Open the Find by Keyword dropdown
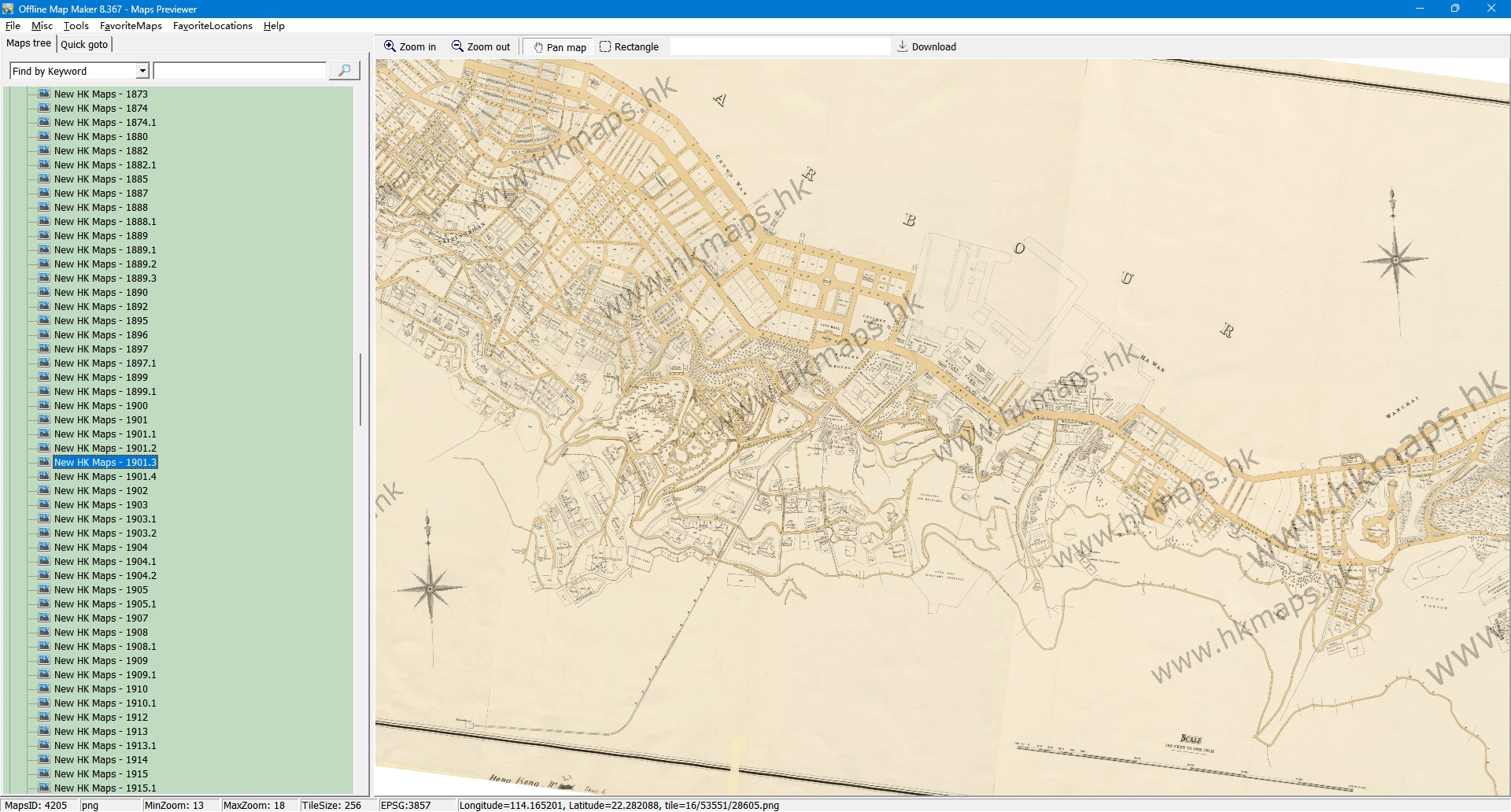Image resolution: width=1511 pixels, height=812 pixels. 142,71
